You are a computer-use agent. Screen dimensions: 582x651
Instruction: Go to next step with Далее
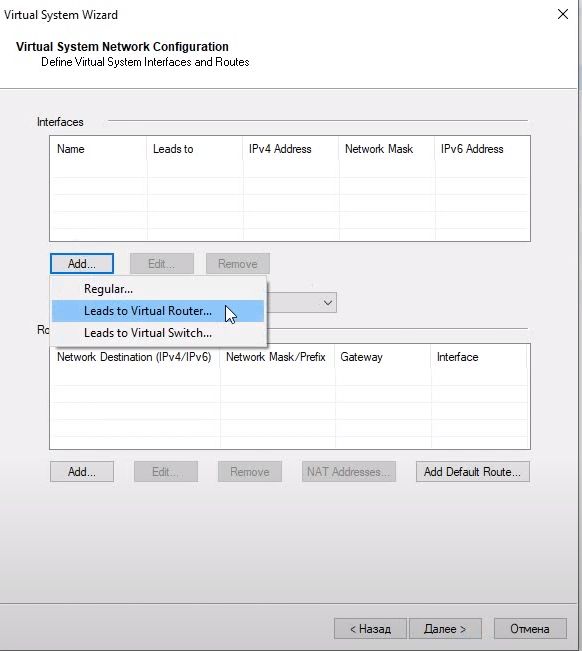[x=445, y=629]
